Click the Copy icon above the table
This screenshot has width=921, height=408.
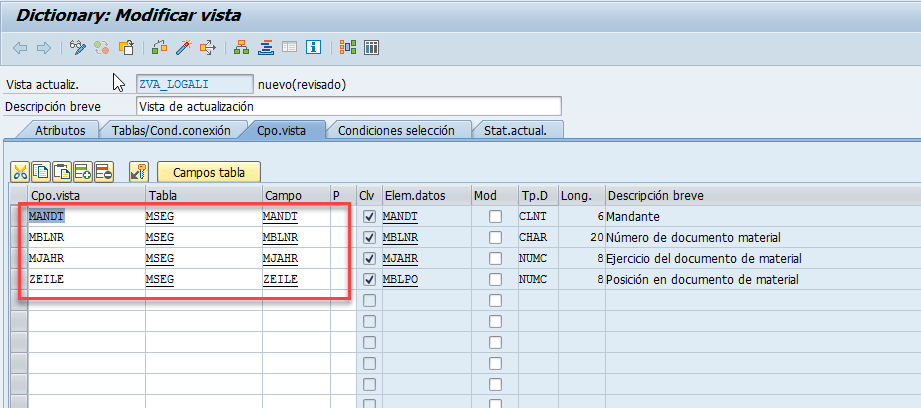[41, 172]
